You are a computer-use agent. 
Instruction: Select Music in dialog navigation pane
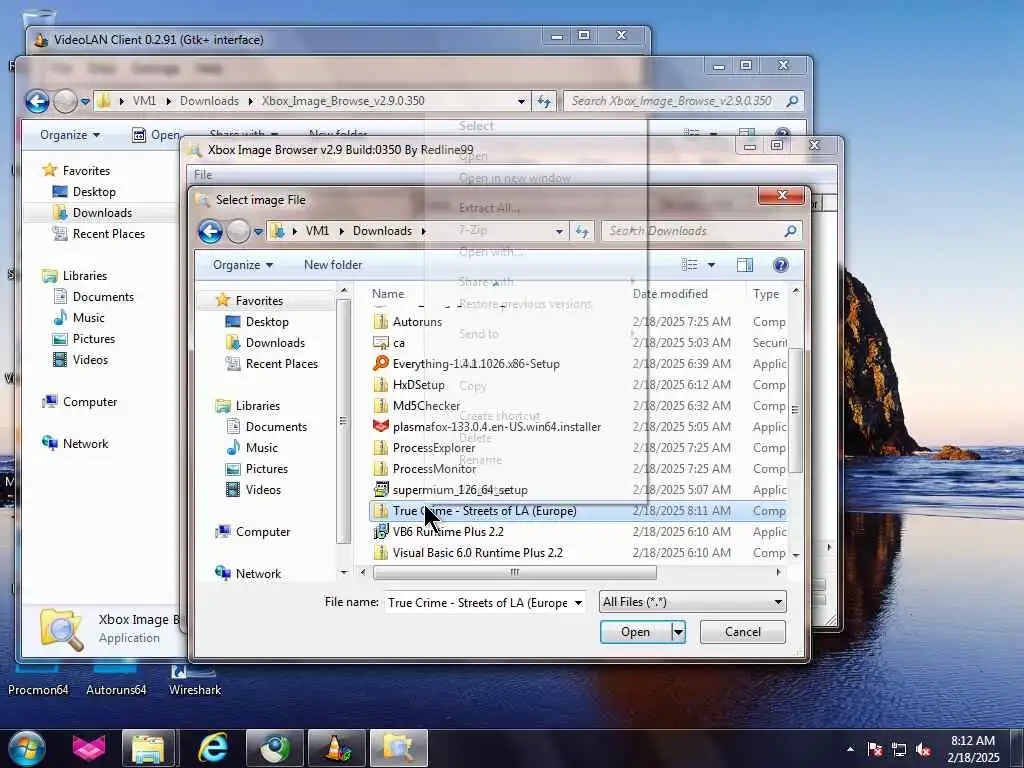click(261, 447)
